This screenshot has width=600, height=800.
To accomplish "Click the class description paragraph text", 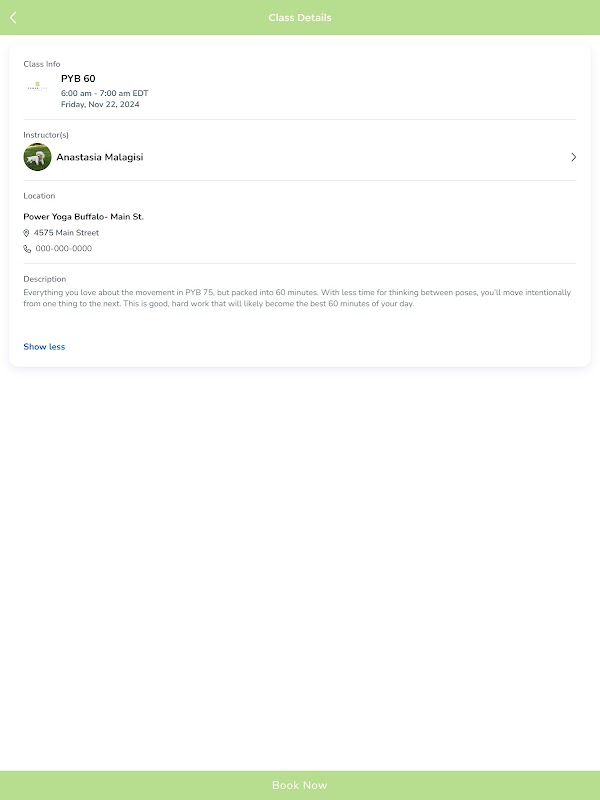I will [x=297, y=298].
